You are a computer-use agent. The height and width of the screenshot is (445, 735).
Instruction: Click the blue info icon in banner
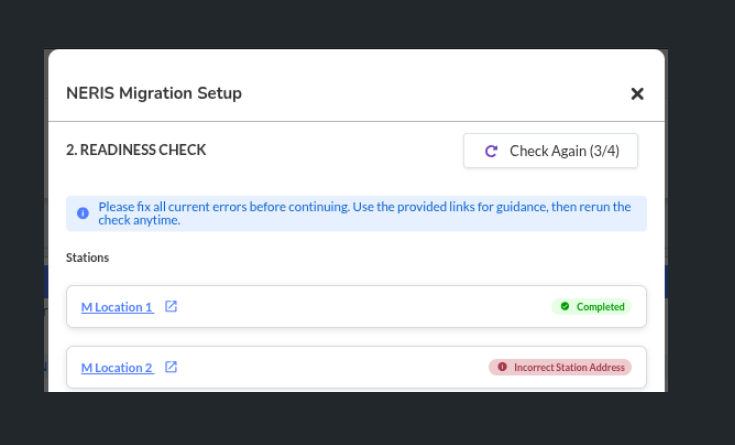(83, 213)
